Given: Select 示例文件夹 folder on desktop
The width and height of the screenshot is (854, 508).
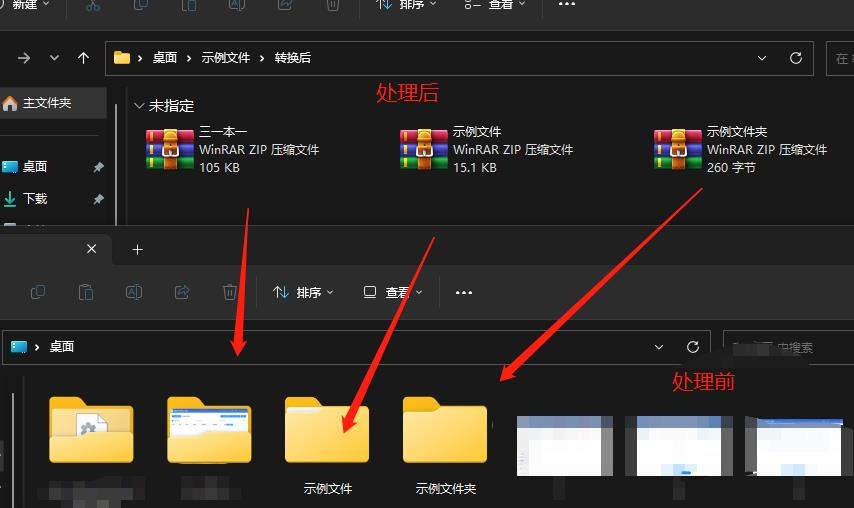Looking at the screenshot, I should (x=446, y=446).
